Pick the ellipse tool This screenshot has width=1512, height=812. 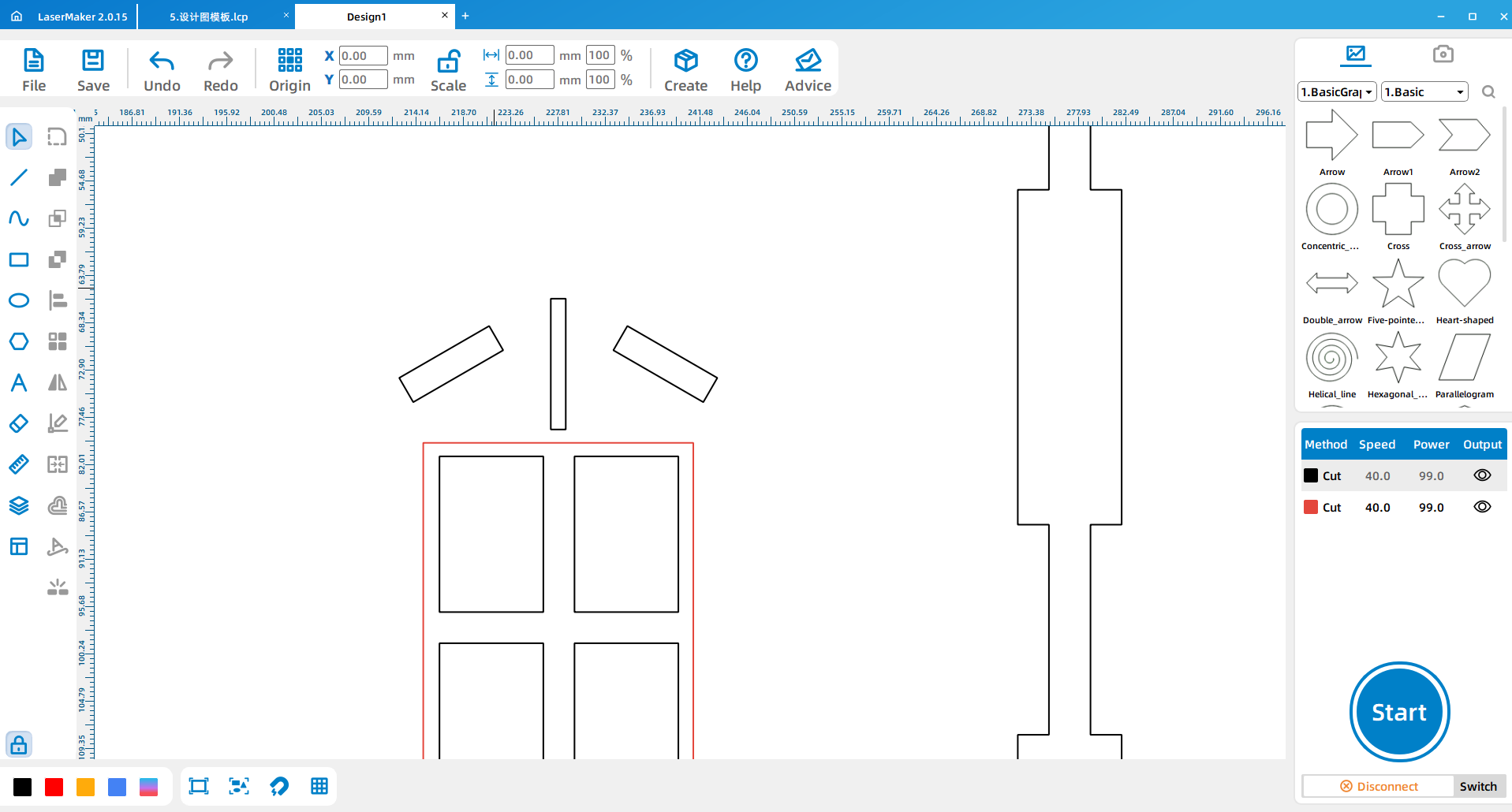(x=19, y=300)
